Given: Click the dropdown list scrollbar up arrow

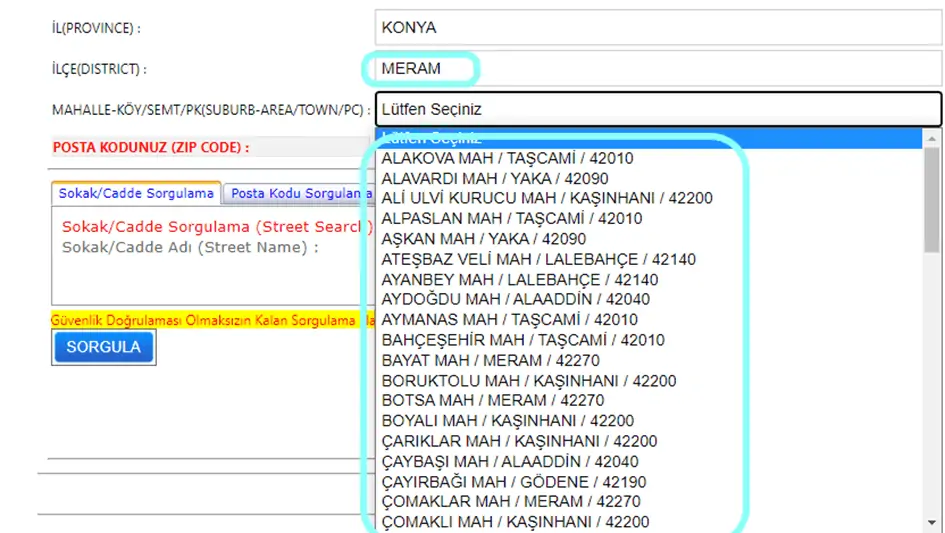Looking at the screenshot, I should 932,139.
